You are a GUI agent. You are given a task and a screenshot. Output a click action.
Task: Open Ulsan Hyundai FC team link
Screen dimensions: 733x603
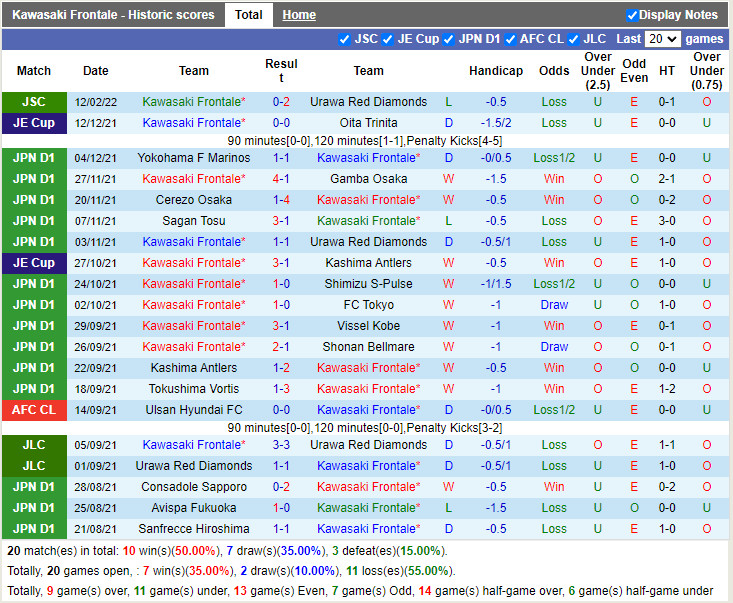194,410
